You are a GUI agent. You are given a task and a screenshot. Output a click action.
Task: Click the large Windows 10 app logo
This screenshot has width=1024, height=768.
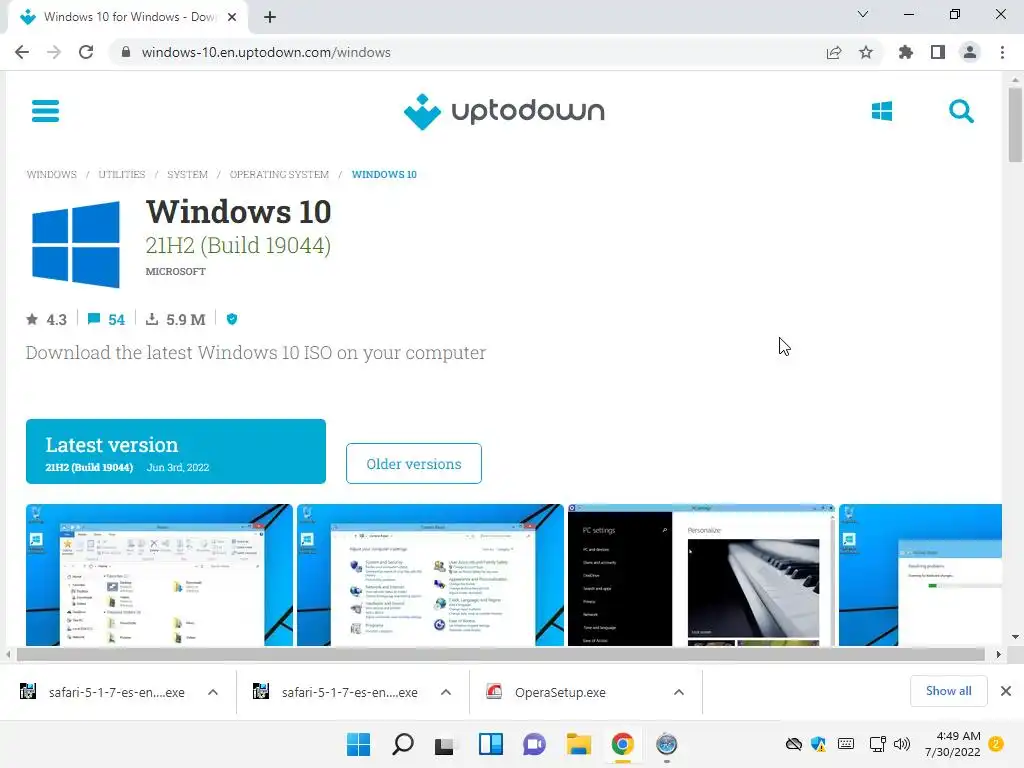[x=76, y=244]
